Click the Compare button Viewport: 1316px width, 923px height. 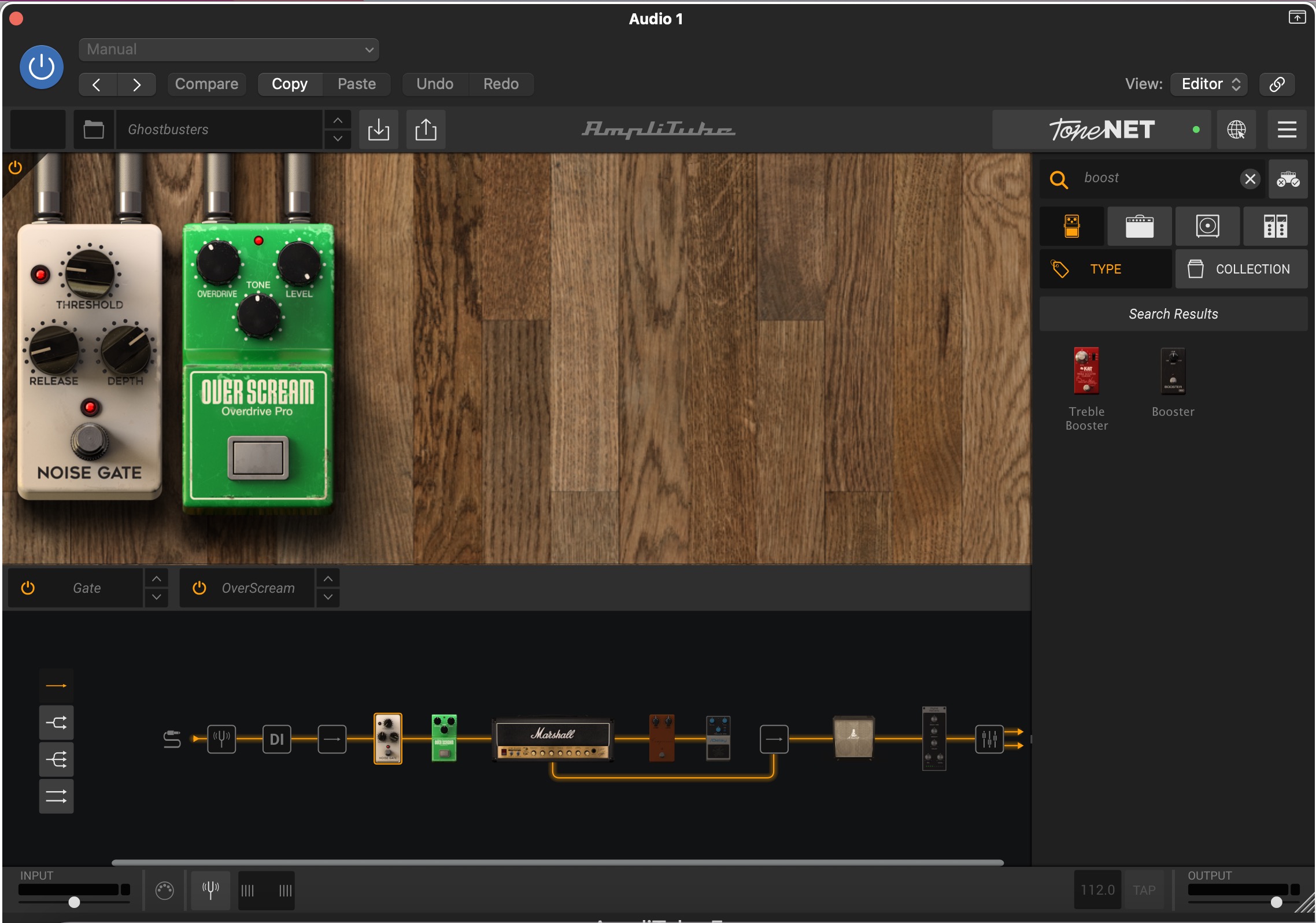(206, 84)
